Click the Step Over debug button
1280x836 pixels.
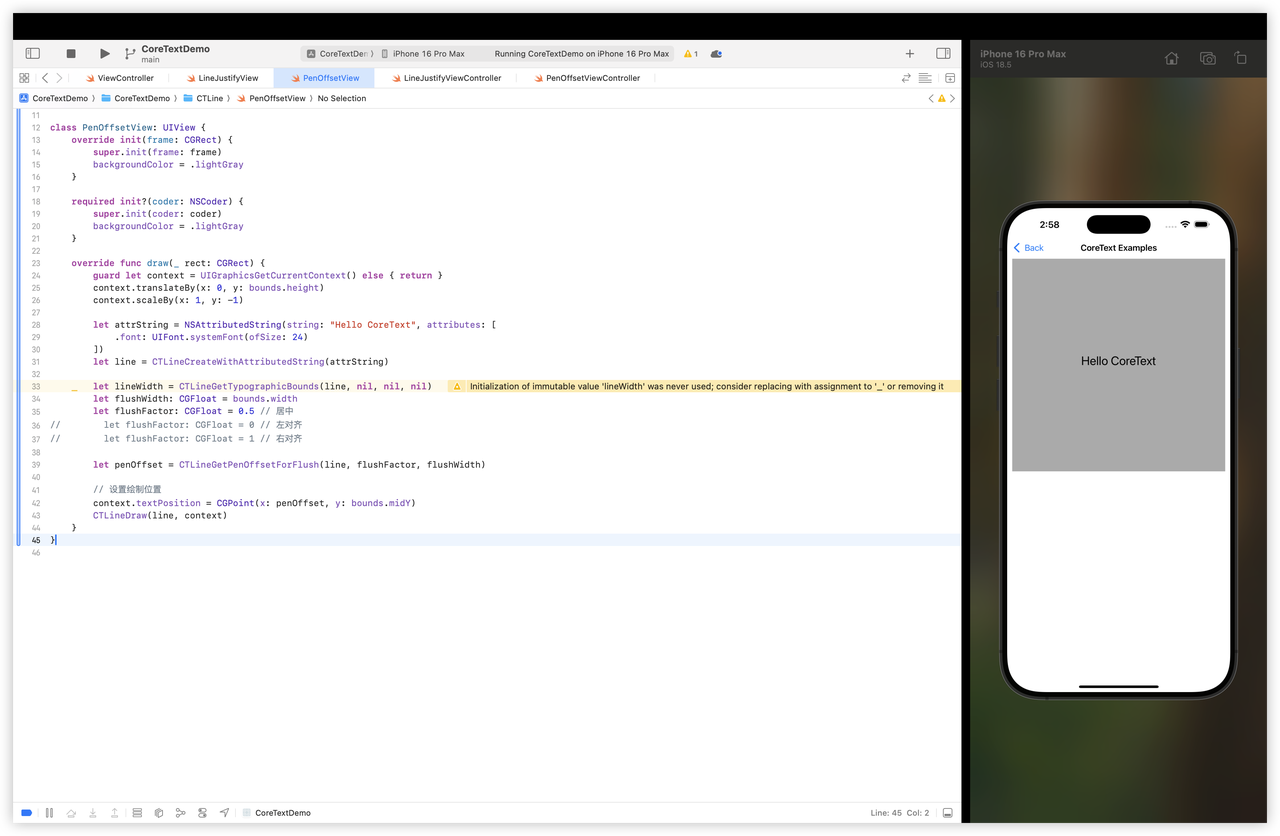71,813
